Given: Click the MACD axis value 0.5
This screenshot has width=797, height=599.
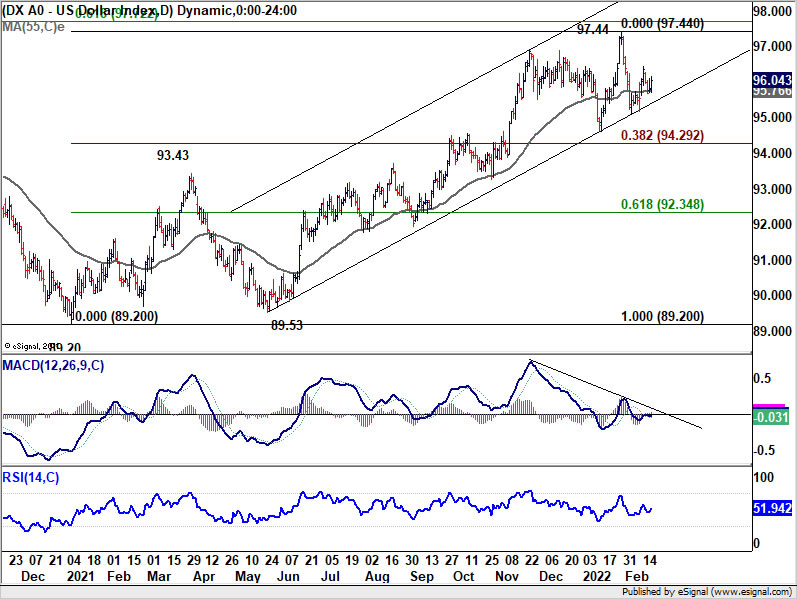Looking at the screenshot, I should pyautogui.click(x=762, y=378).
